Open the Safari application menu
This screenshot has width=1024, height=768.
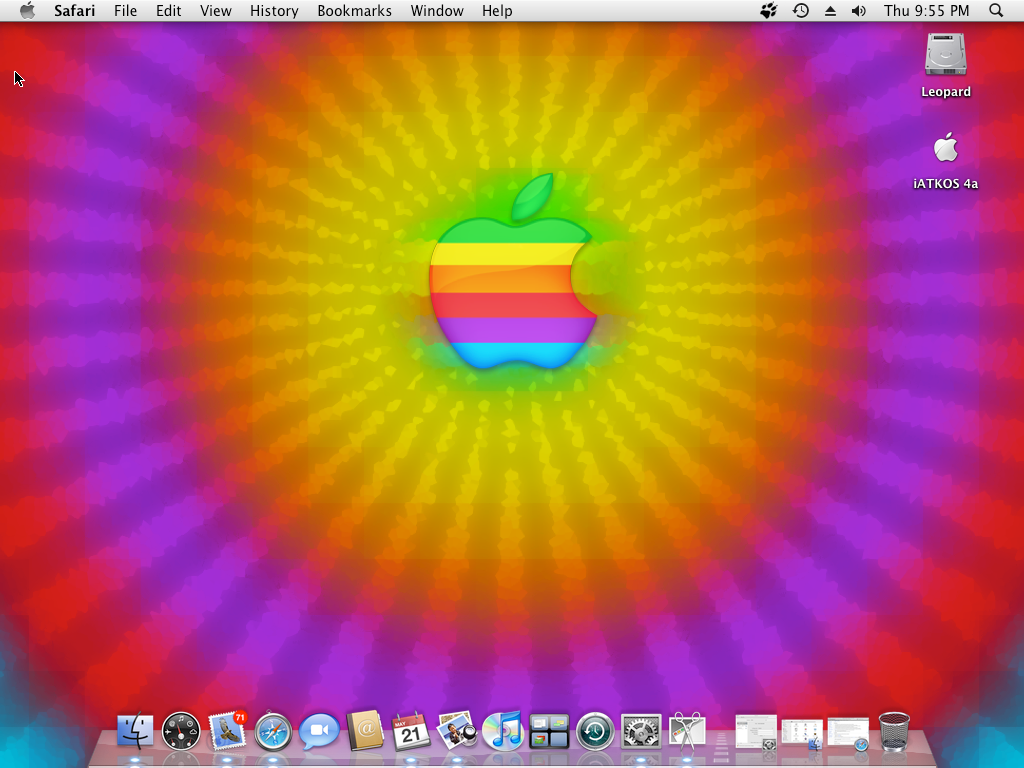74,11
